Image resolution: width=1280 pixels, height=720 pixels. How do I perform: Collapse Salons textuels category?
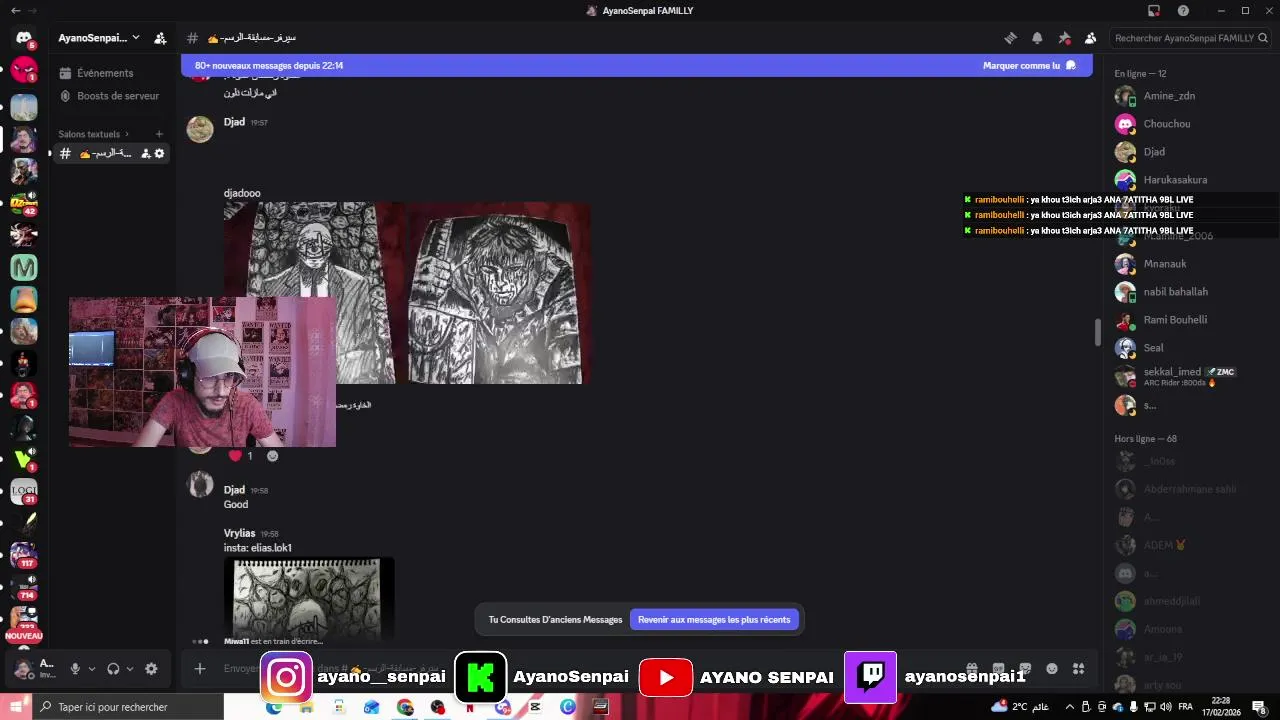94,134
